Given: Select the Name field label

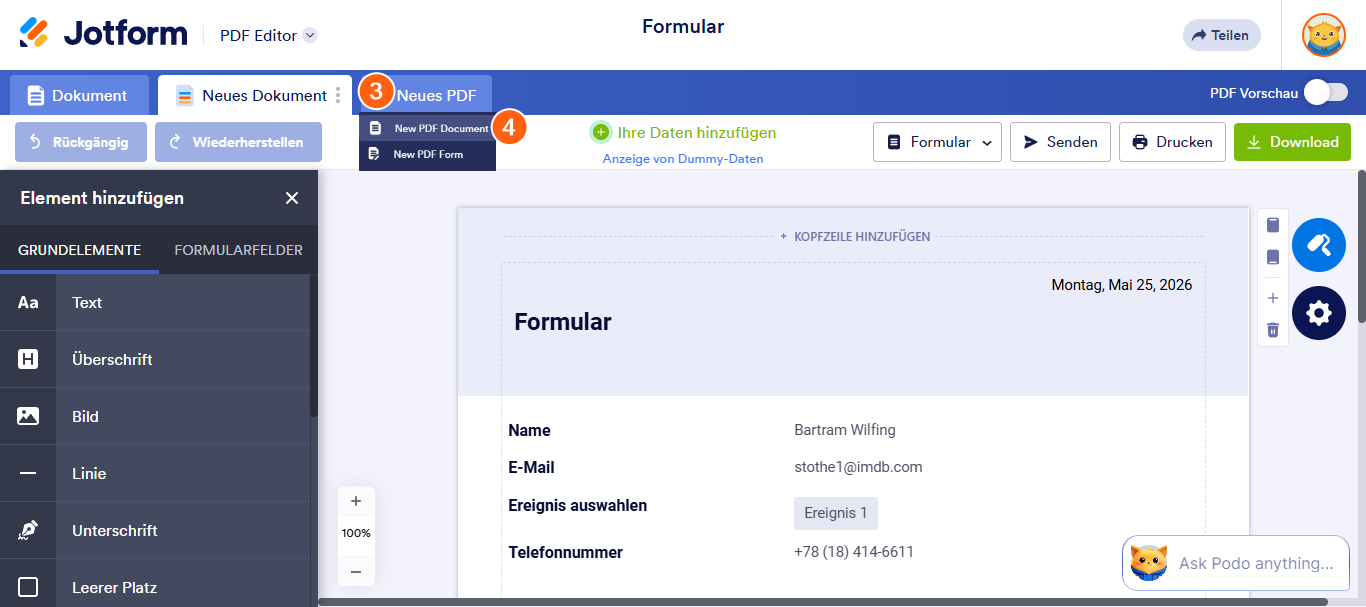Looking at the screenshot, I should (529, 430).
